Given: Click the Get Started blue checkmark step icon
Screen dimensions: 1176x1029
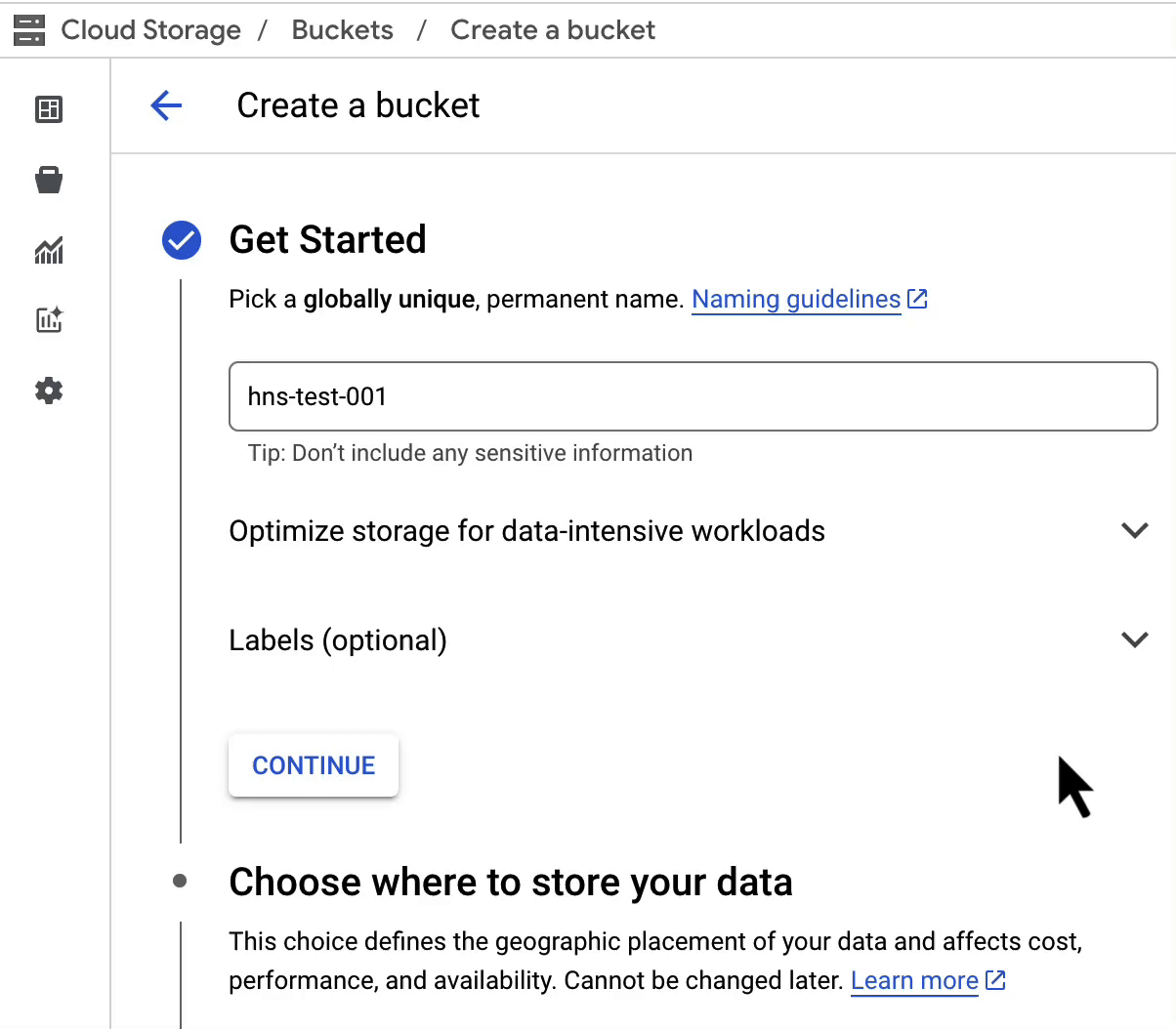Looking at the screenshot, I should [x=182, y=240].
